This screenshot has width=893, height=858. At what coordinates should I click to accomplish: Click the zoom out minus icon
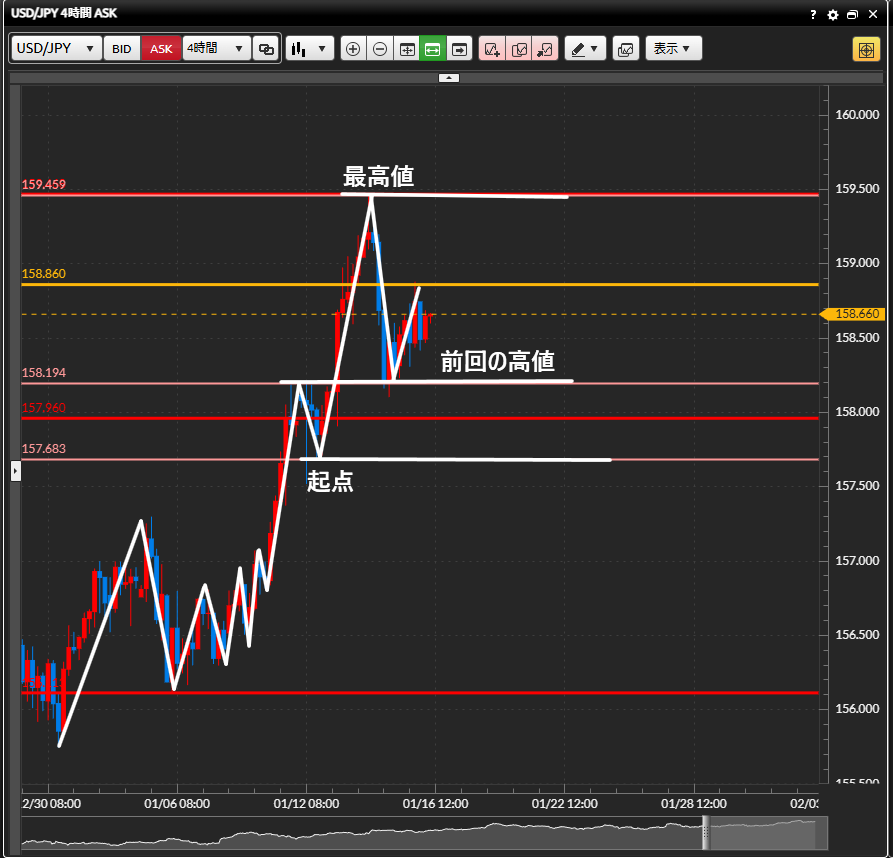[x=380, y=49]
